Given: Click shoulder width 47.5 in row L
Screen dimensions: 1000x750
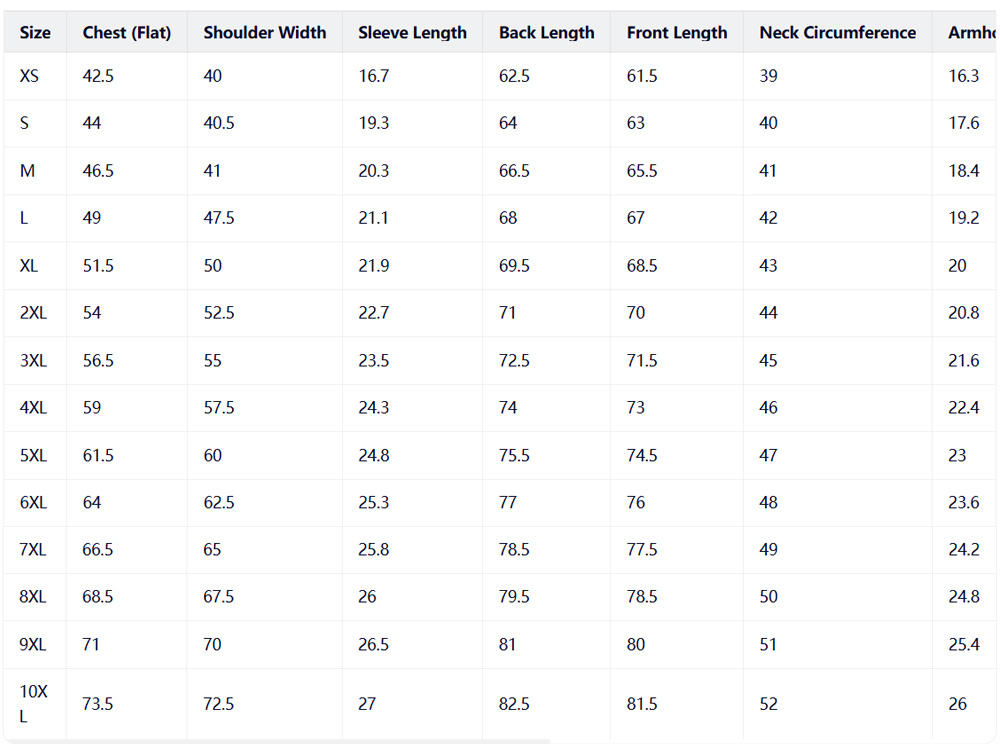Looking at the screenshot, I should tap(219, 218).
